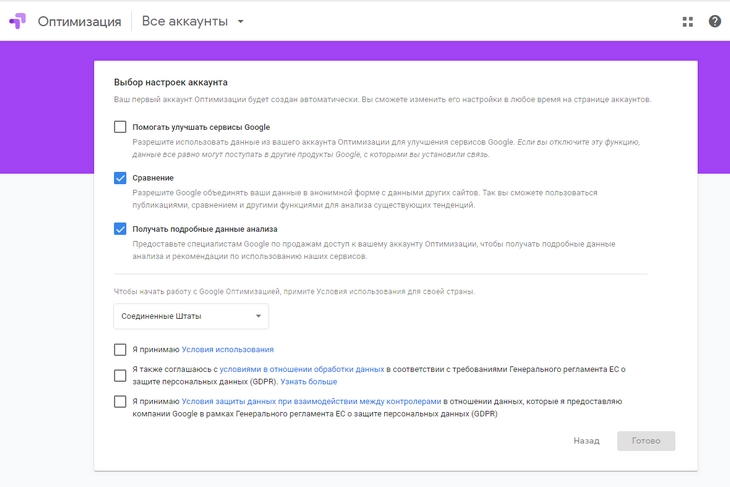Image resolution: width=730 pixels, height=487 pixels.
Task: Uncheck the Сравнение checkbox
Action: [120, 178]
